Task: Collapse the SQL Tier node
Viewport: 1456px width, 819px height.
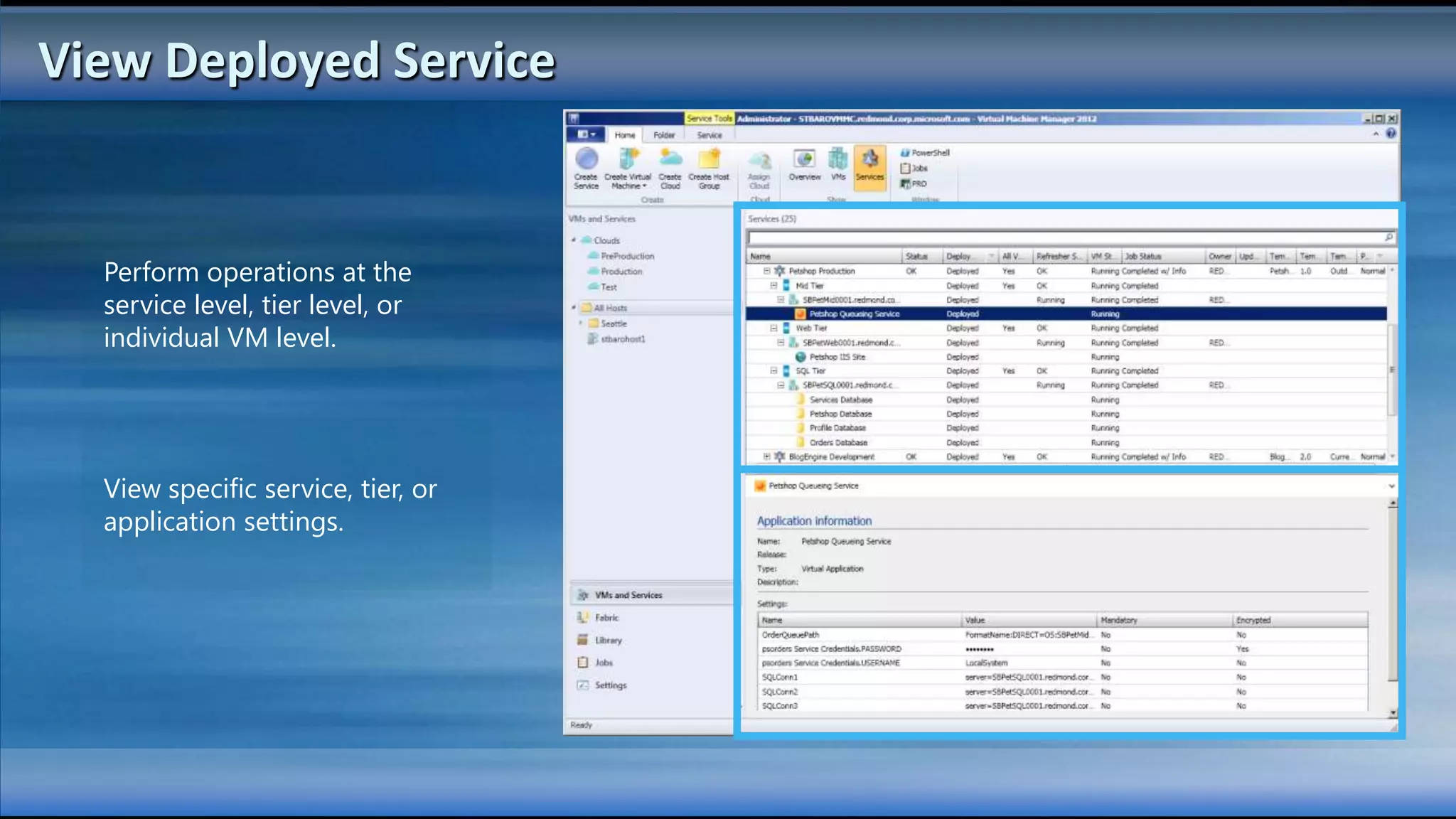Action: pyautogui.click(x=773, y=370)
